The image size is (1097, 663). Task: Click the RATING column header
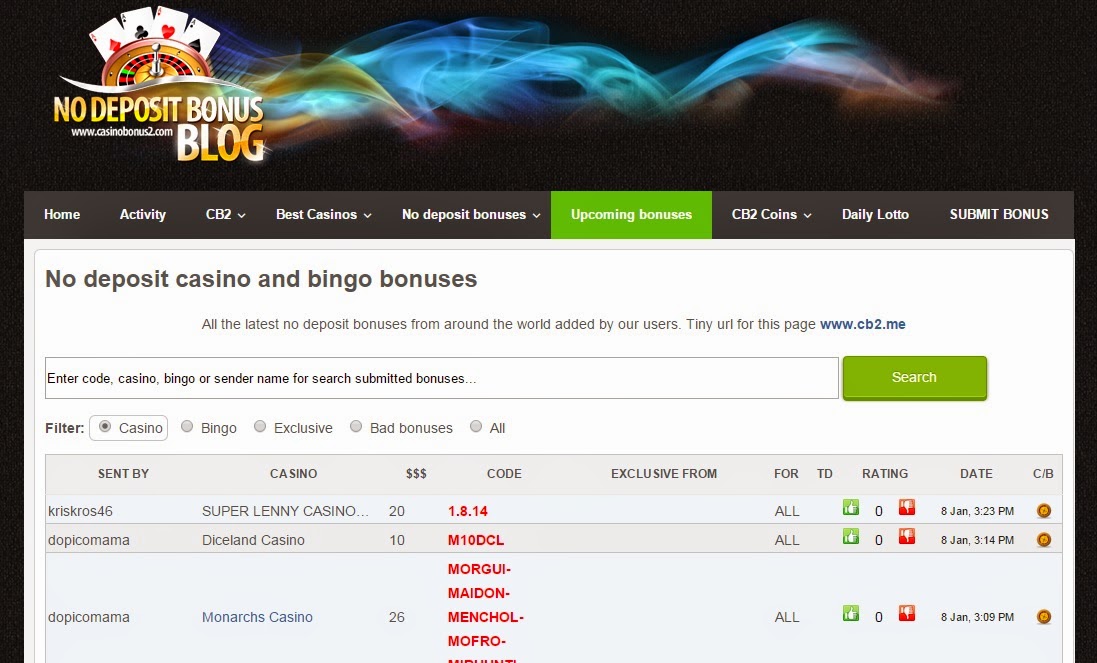point(885,473)
